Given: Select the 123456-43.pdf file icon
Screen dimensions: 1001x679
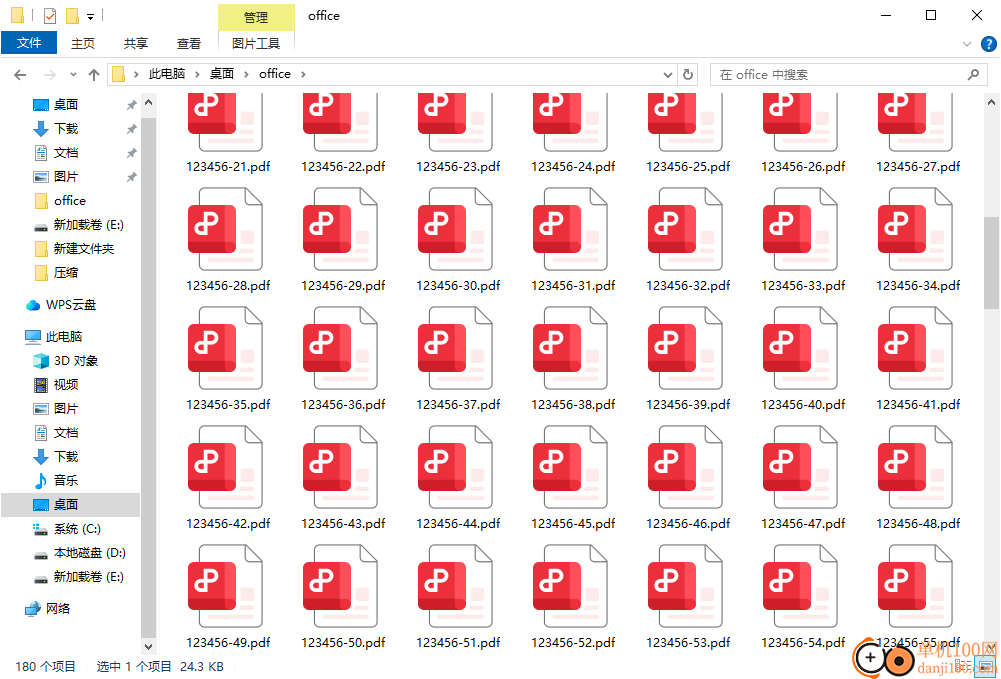Looking at the screenshot, I should click(x=340, y=468).
